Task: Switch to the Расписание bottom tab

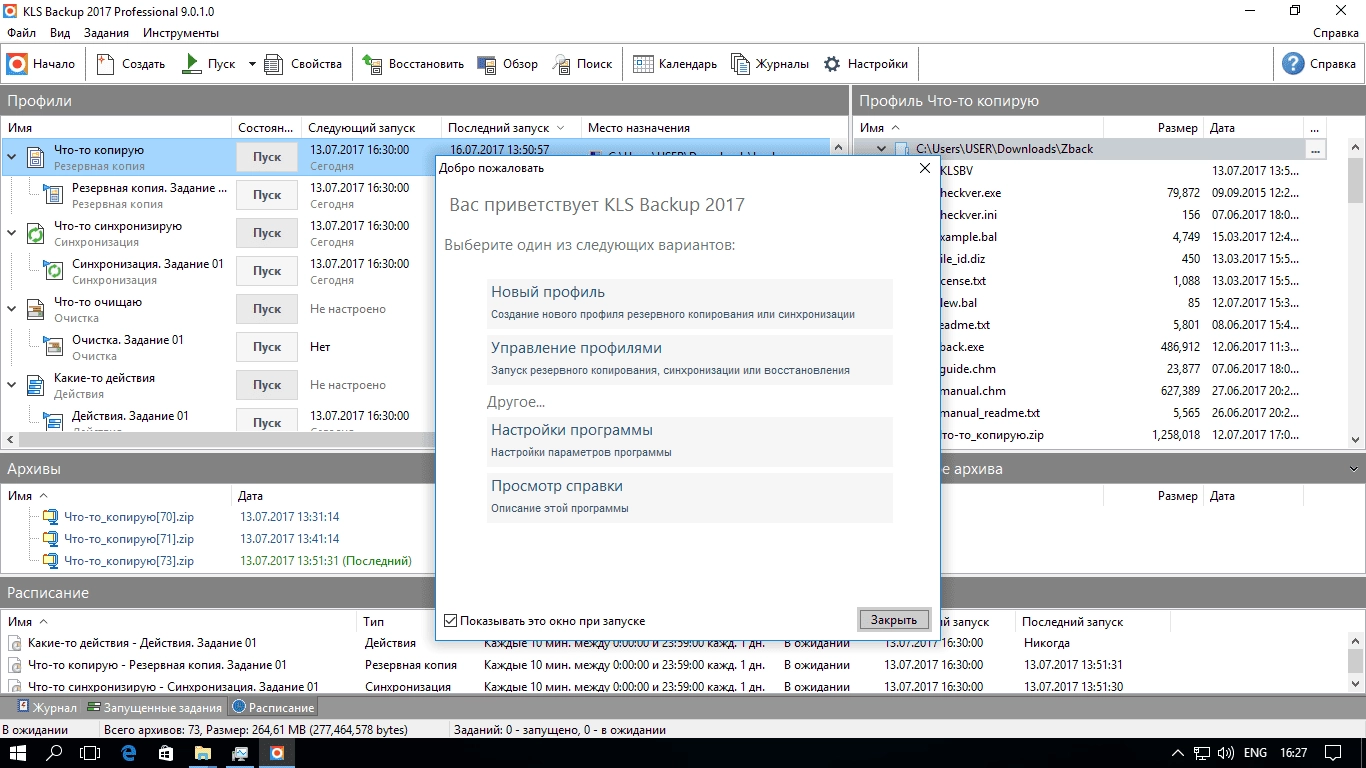Action: coord(273,707)
